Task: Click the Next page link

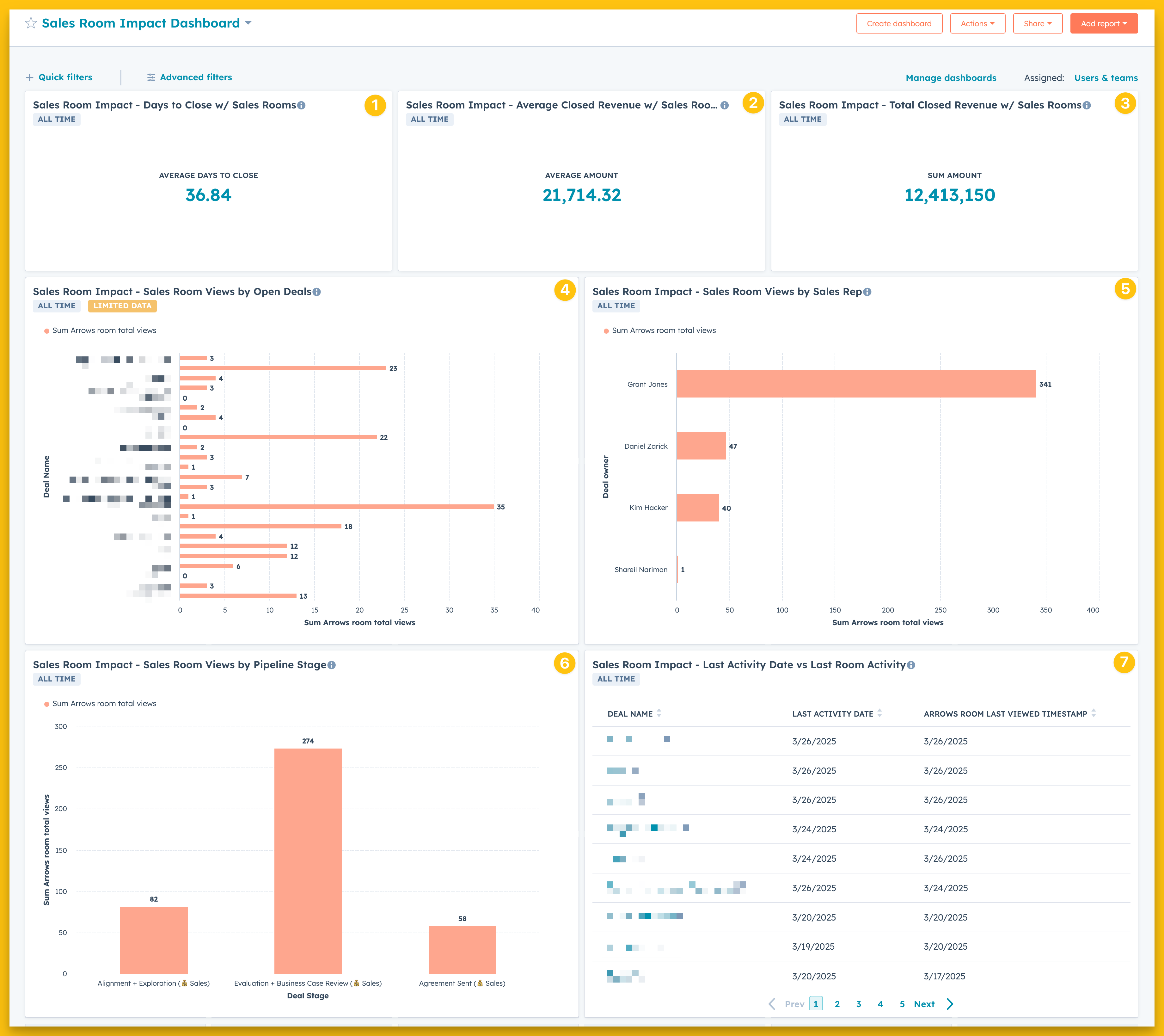Action: (x=924, y=1004)
